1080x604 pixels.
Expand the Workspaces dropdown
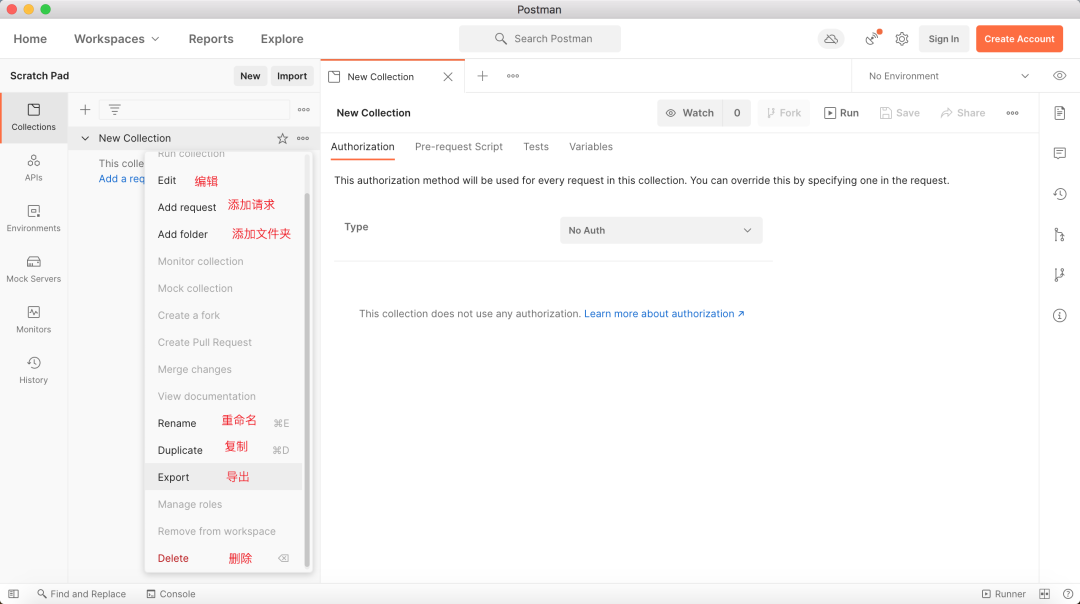116,39
